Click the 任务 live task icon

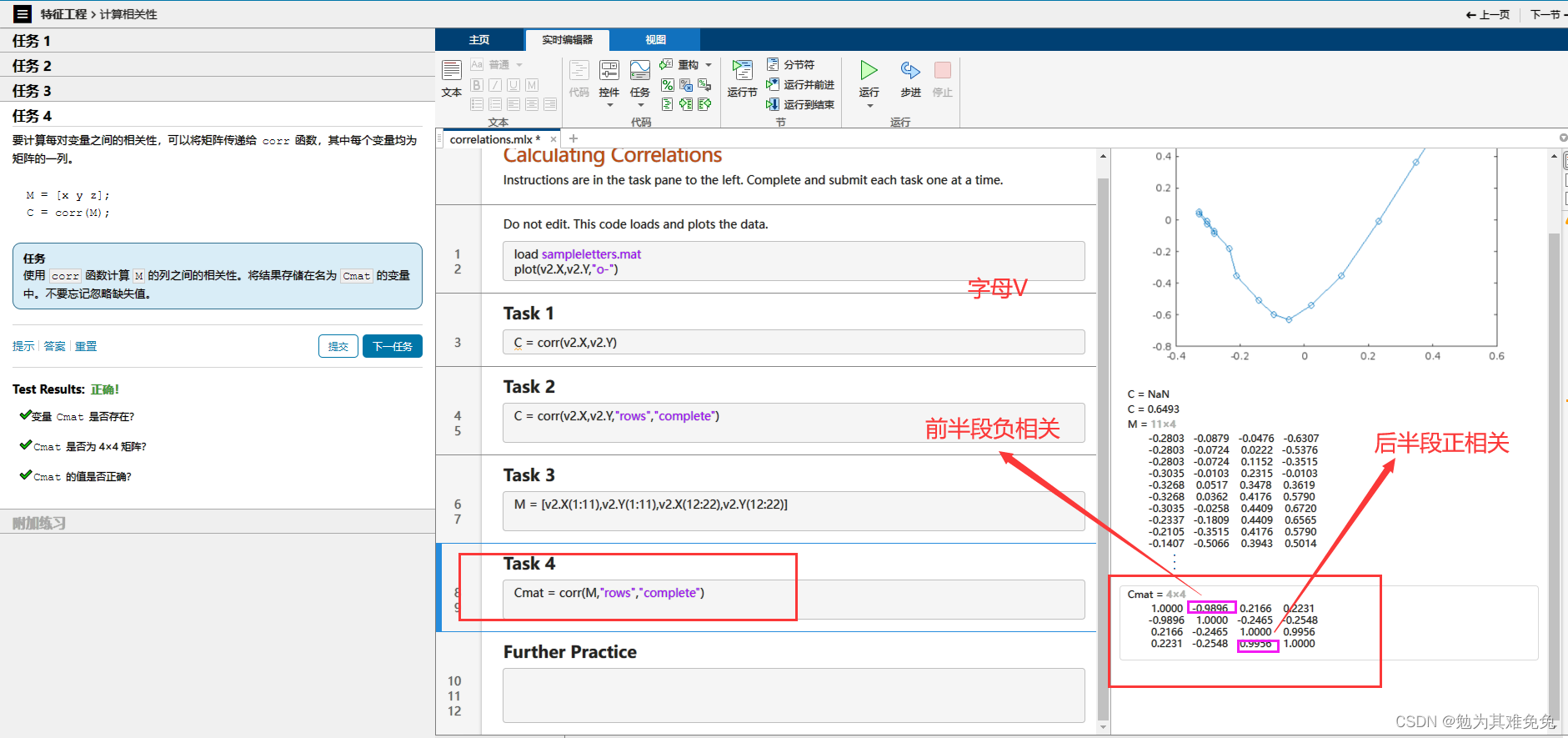[640, 71]
